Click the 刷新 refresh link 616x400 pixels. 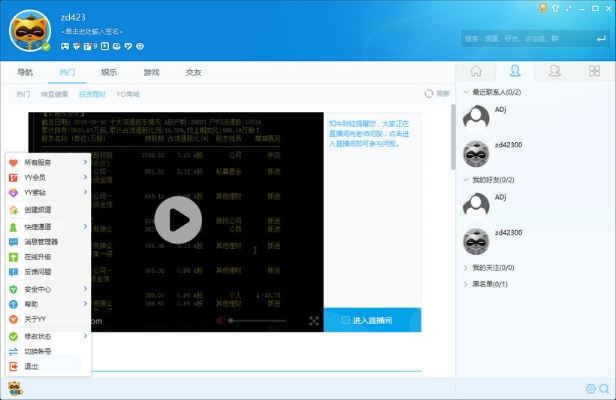[437, 93]
